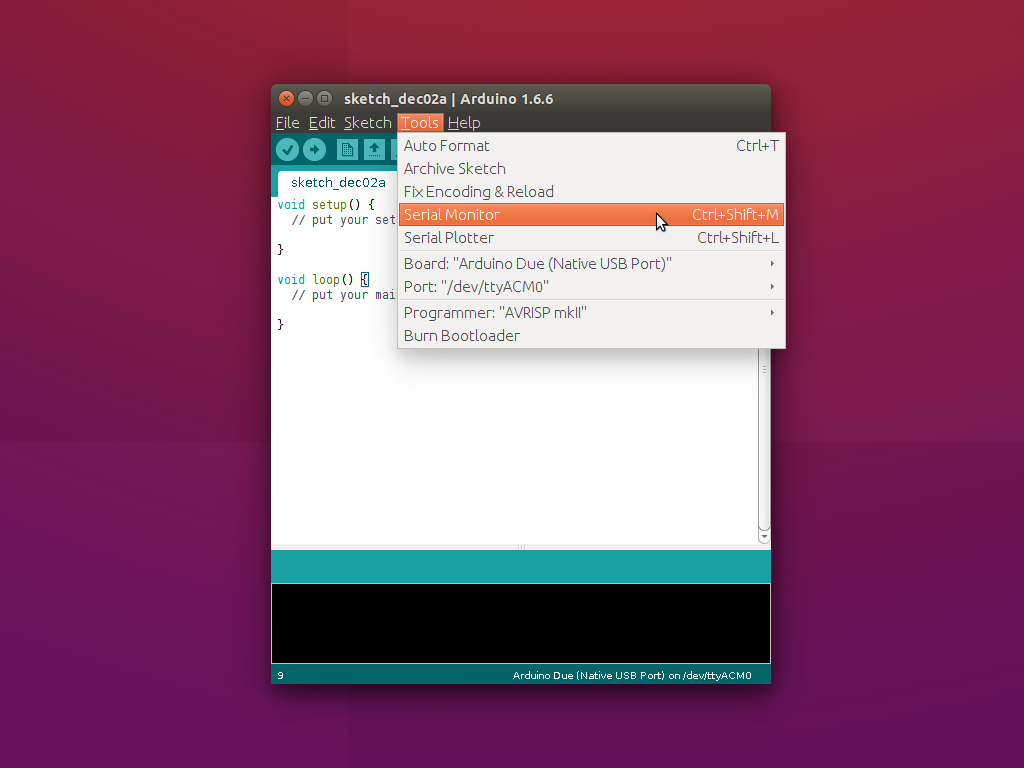Click the Open sketch toolbar icon
Screen dimensions: 1024x768
tap(374, 150)
